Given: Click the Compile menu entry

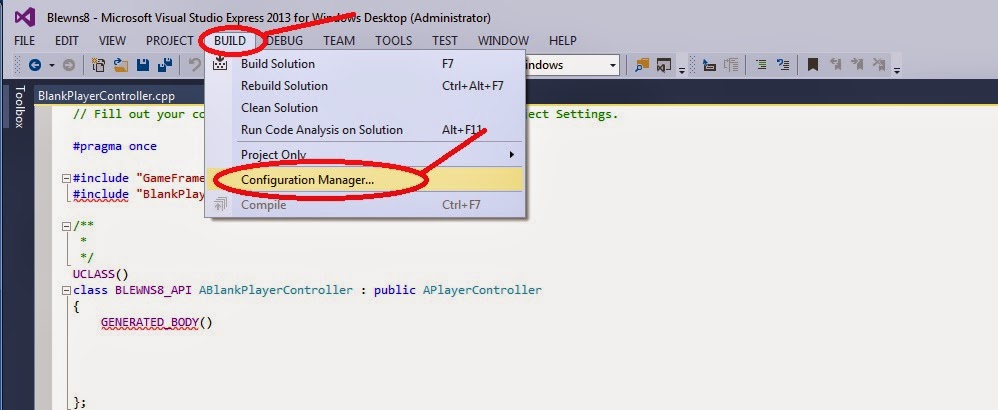Looking at the screenshot, I should 365,205.
